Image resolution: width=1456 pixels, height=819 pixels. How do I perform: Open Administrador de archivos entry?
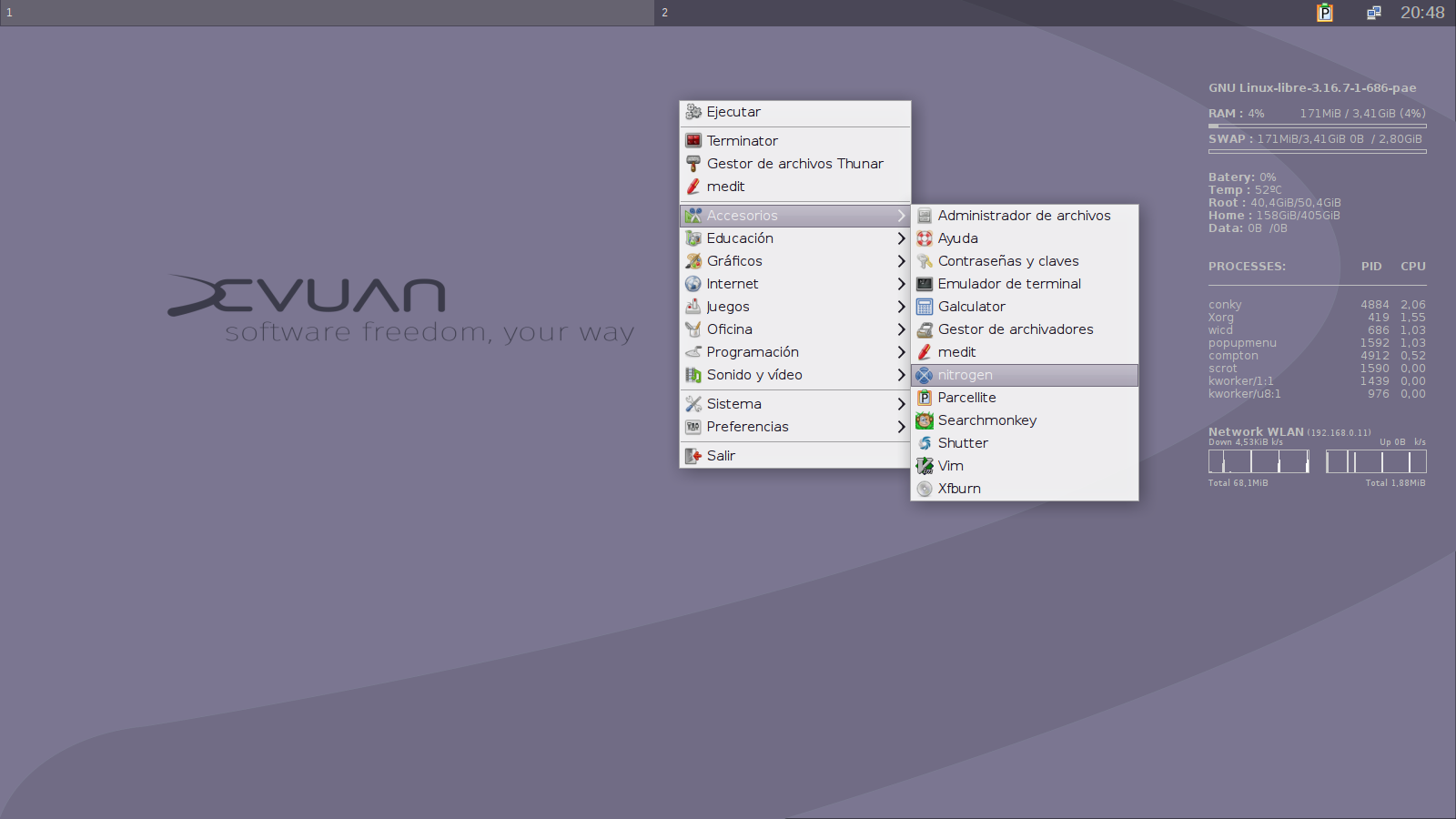pyautogui.click(x=1025, y=216)
